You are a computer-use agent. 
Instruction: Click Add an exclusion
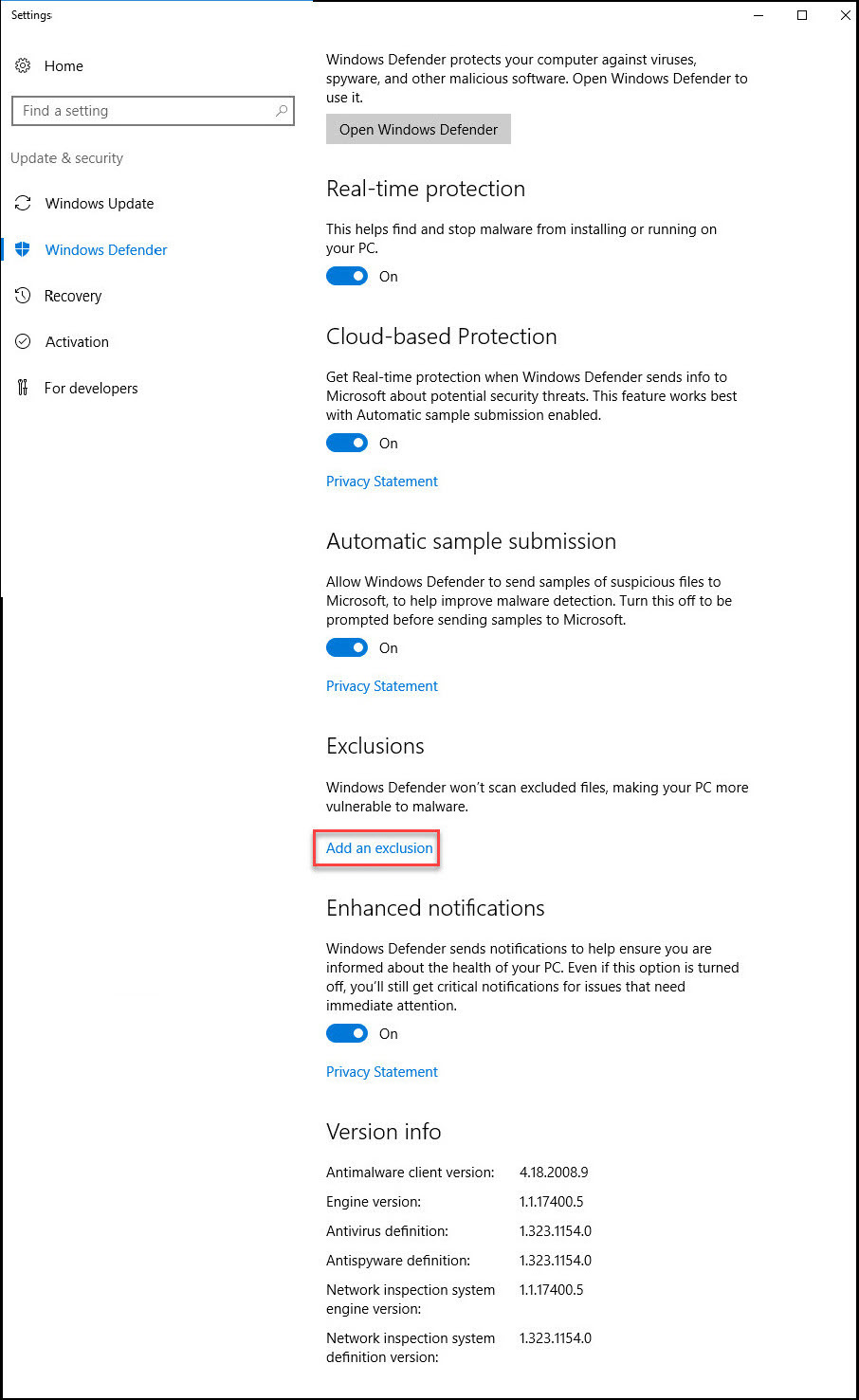376,847
